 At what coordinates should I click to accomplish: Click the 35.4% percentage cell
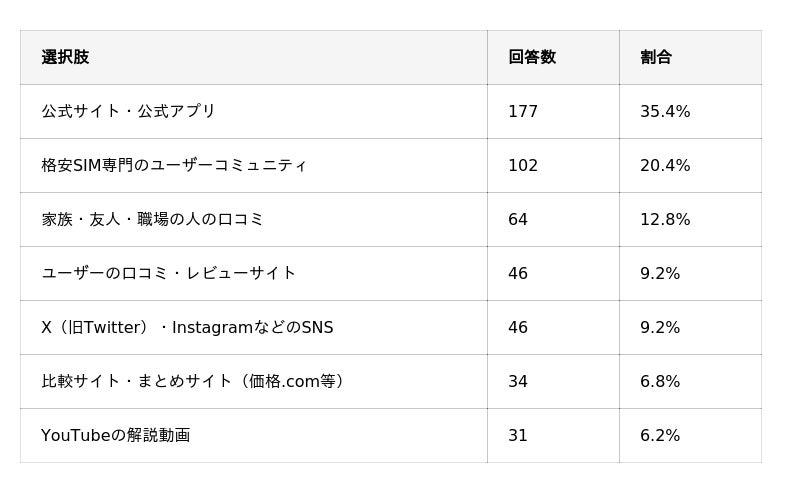[665, 112]
